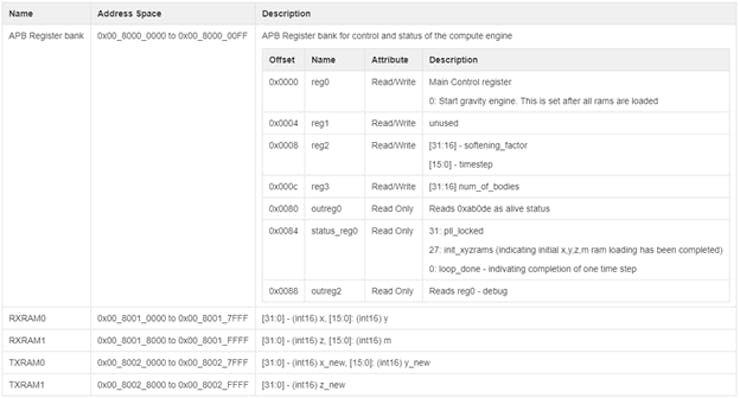
Task: Click the APB Register bank name cell
Action: click(46, 36)
